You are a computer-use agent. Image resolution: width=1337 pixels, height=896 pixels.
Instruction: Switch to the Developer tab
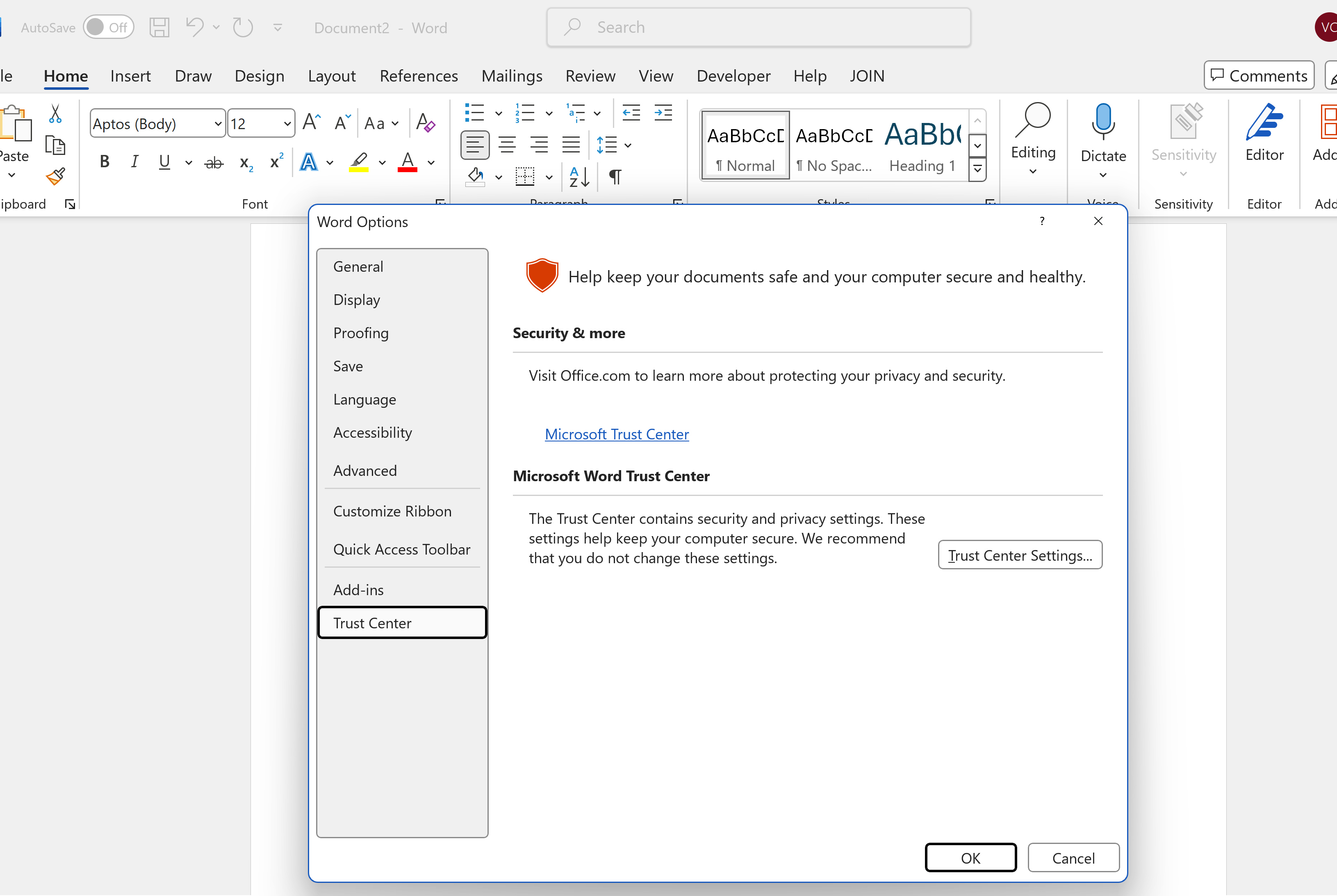point(733,76)
